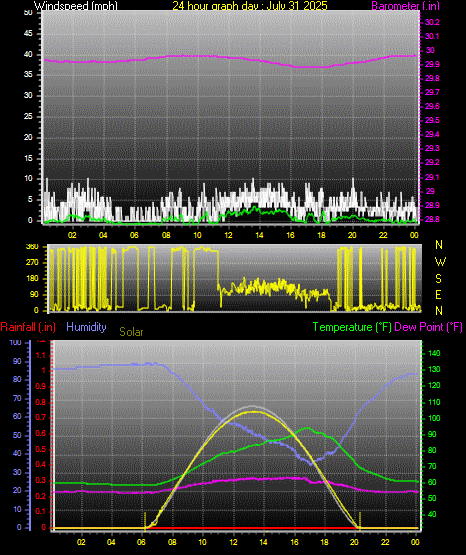Click the E compass direction label
Screen dimensions: 466x555
coord(438,294)
